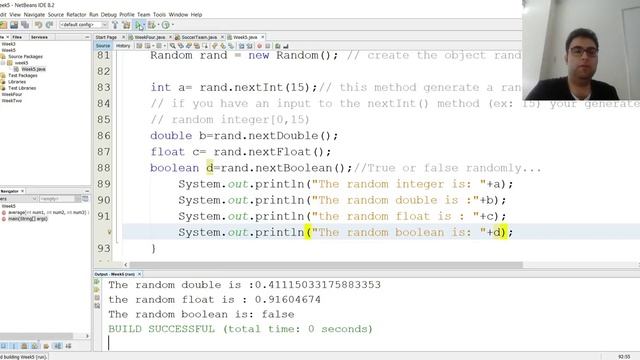Click the shift line right icon in editor toolbar
The image size is (640, 360).
click(x=249, y=46)
